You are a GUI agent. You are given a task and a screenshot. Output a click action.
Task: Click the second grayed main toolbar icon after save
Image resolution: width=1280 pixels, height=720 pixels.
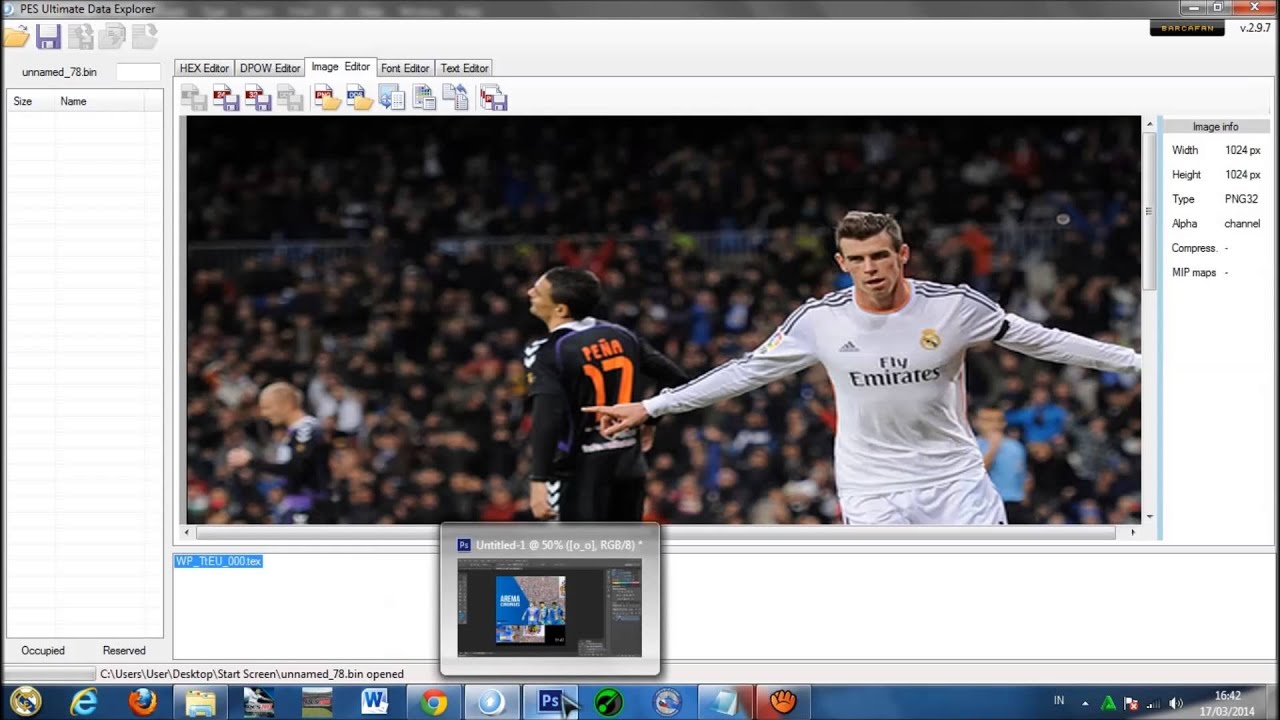pos(80,37)
